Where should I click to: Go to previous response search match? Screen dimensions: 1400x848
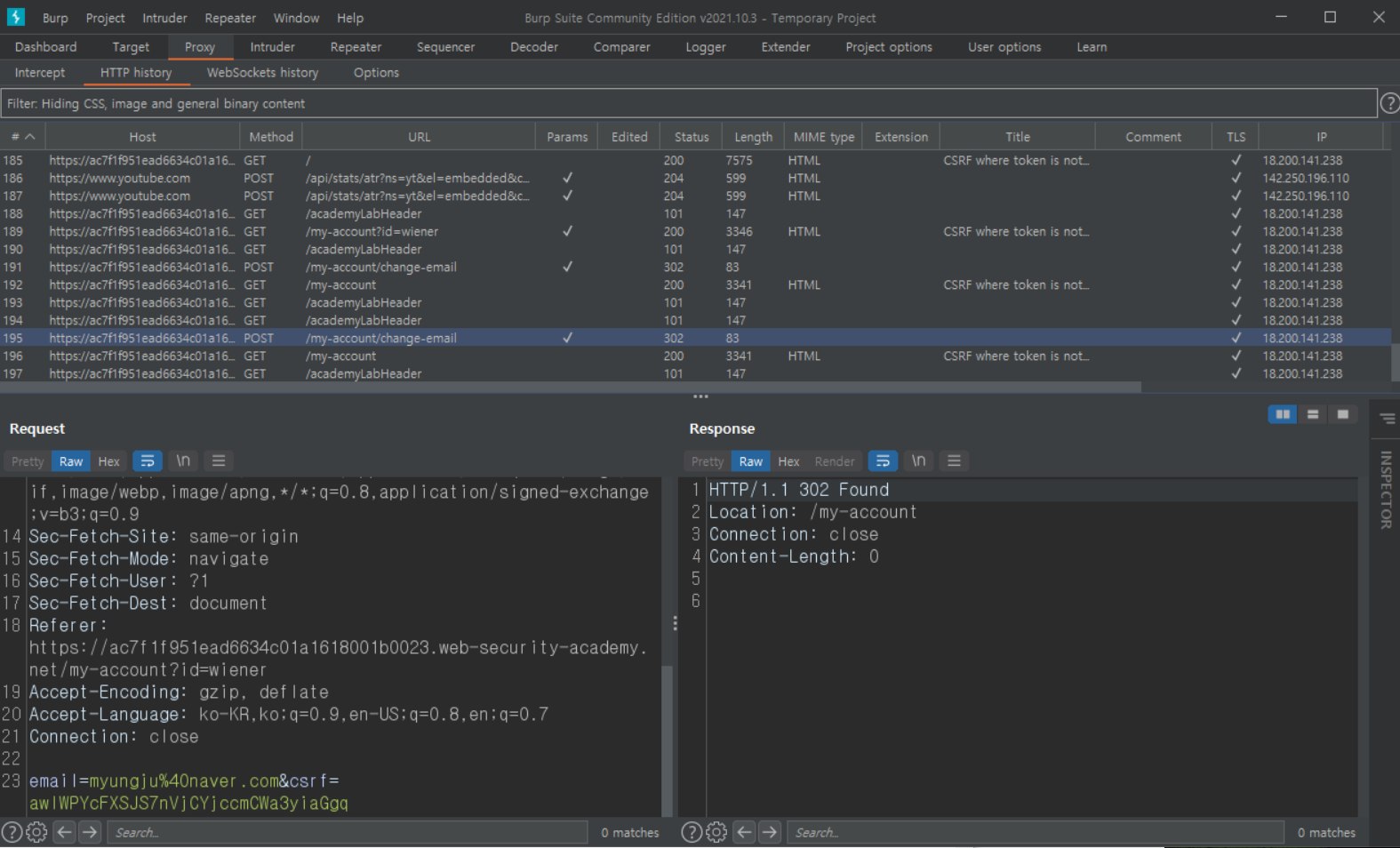745,833
